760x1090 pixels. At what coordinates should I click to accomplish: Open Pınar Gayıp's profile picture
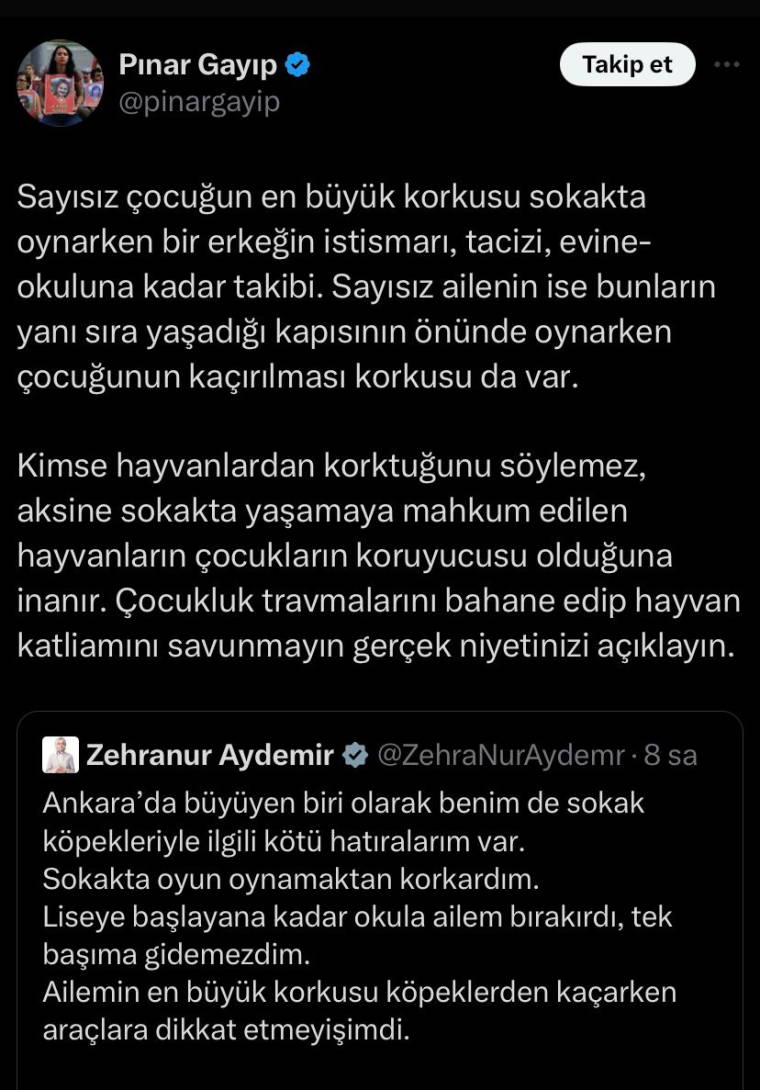(60, 83)
